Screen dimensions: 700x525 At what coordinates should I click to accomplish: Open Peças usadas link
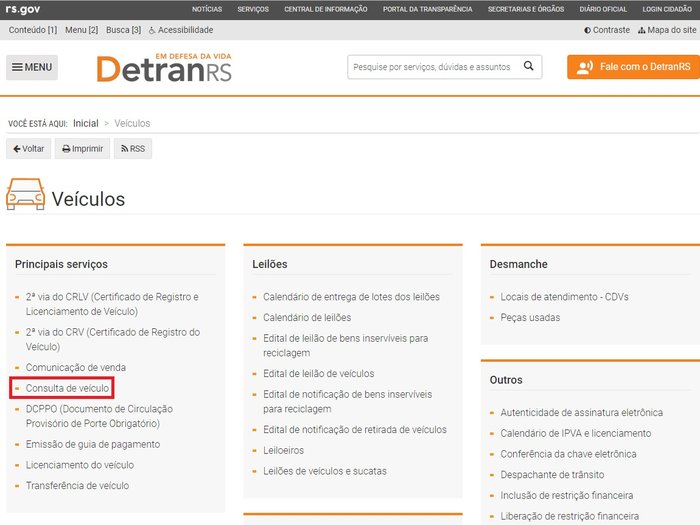pyautogui.click(x=530, y=317)
